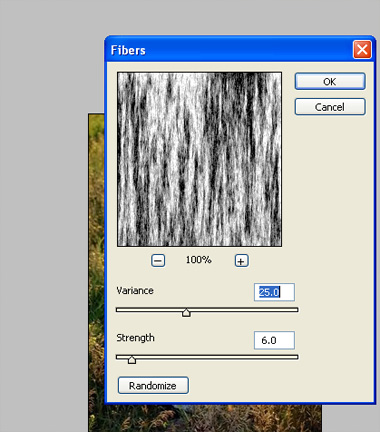Click the zoom out minus icon
380x432 pixels.
[x=158, y=261]
